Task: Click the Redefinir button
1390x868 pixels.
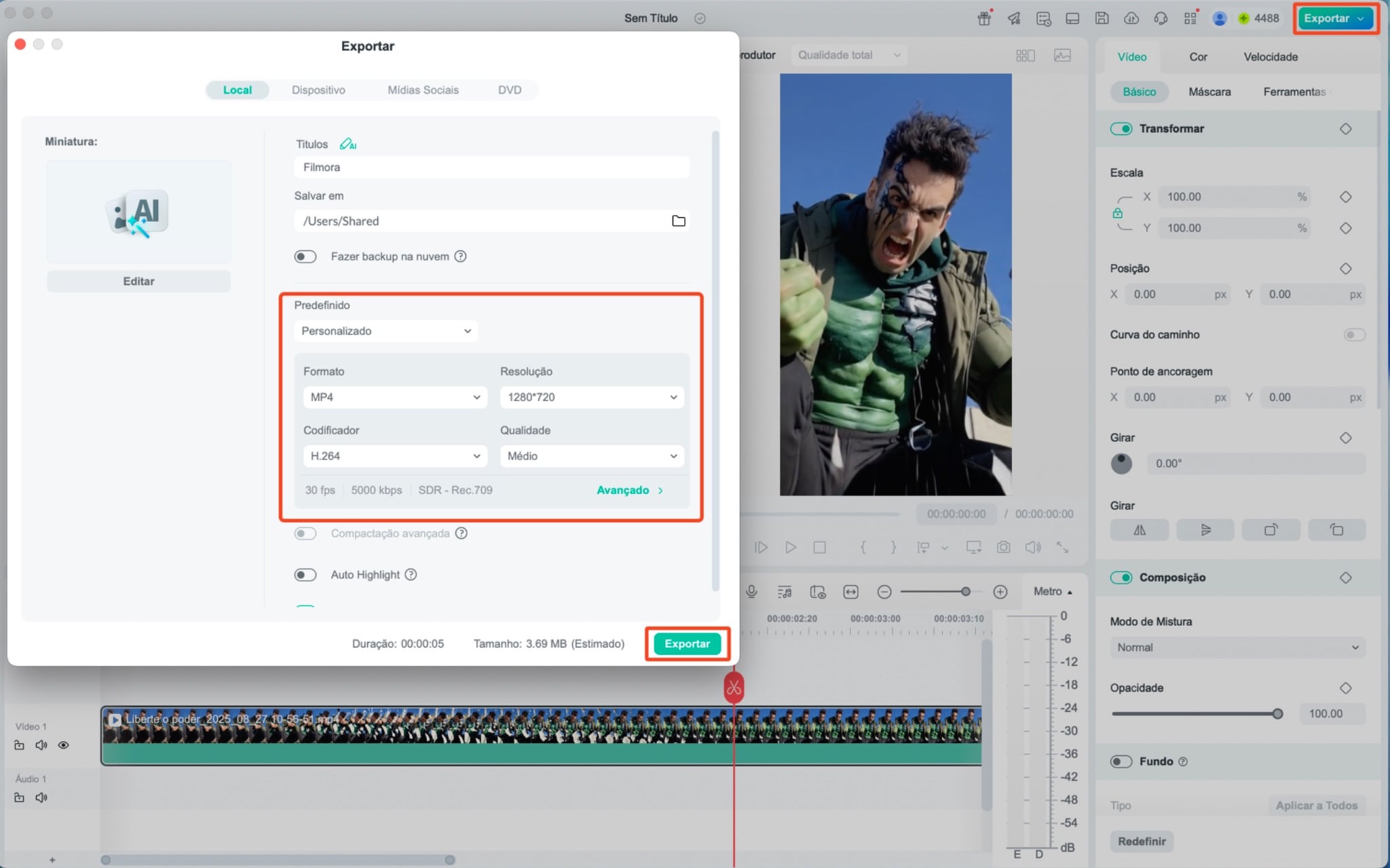Action: point(1142,841)
